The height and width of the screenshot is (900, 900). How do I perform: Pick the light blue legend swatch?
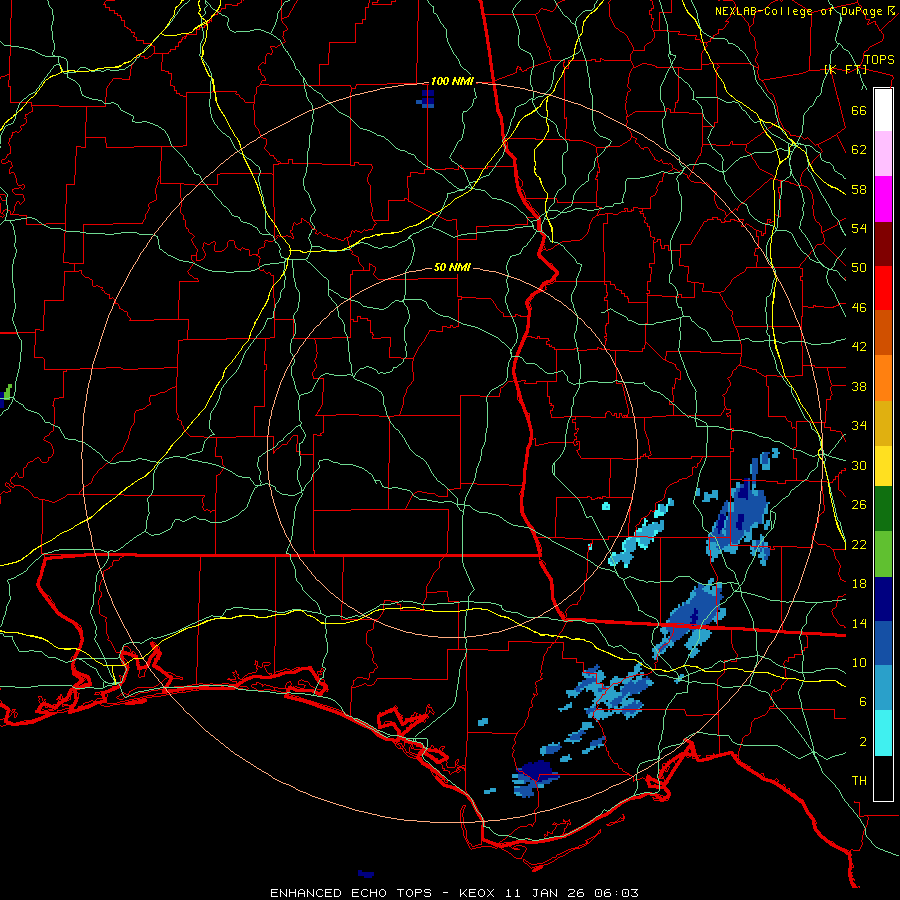tap(883, 688)
